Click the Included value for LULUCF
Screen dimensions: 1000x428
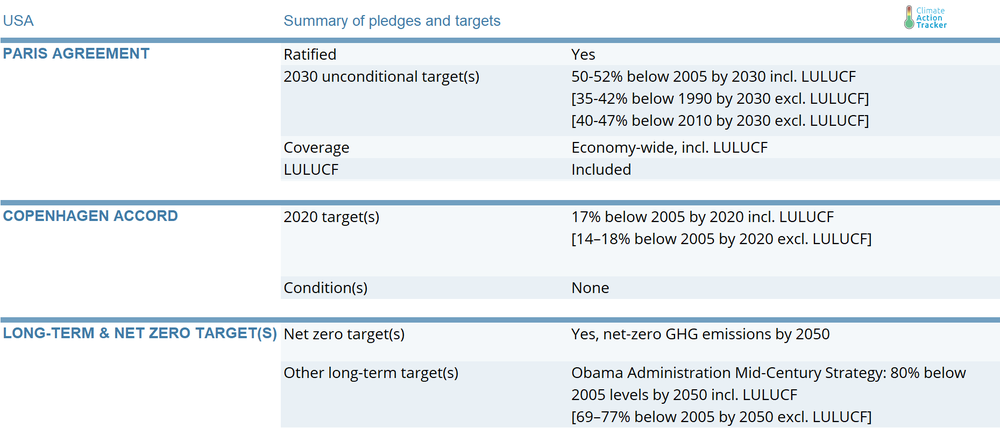point(601,170)
